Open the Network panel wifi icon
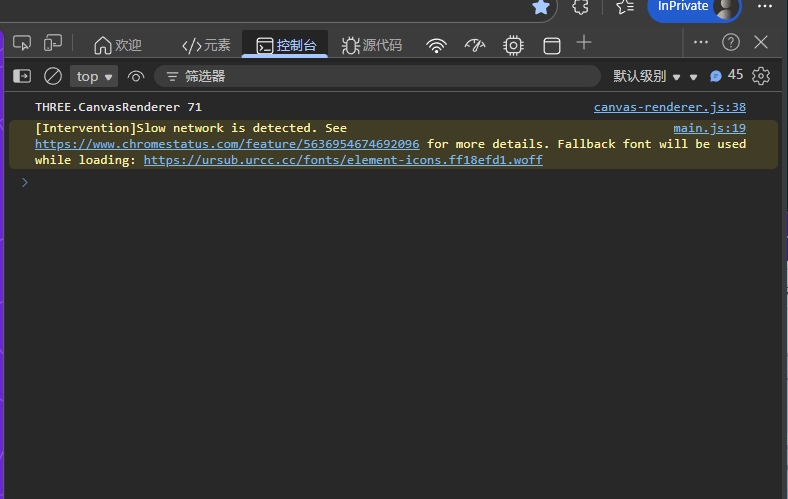 (436, 45)
